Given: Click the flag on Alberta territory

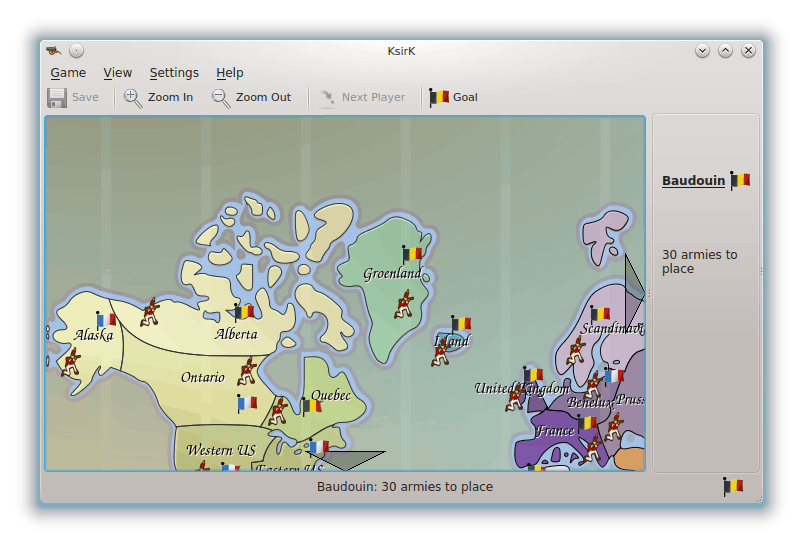Looking at the screenshot, I should coord(243,312).
